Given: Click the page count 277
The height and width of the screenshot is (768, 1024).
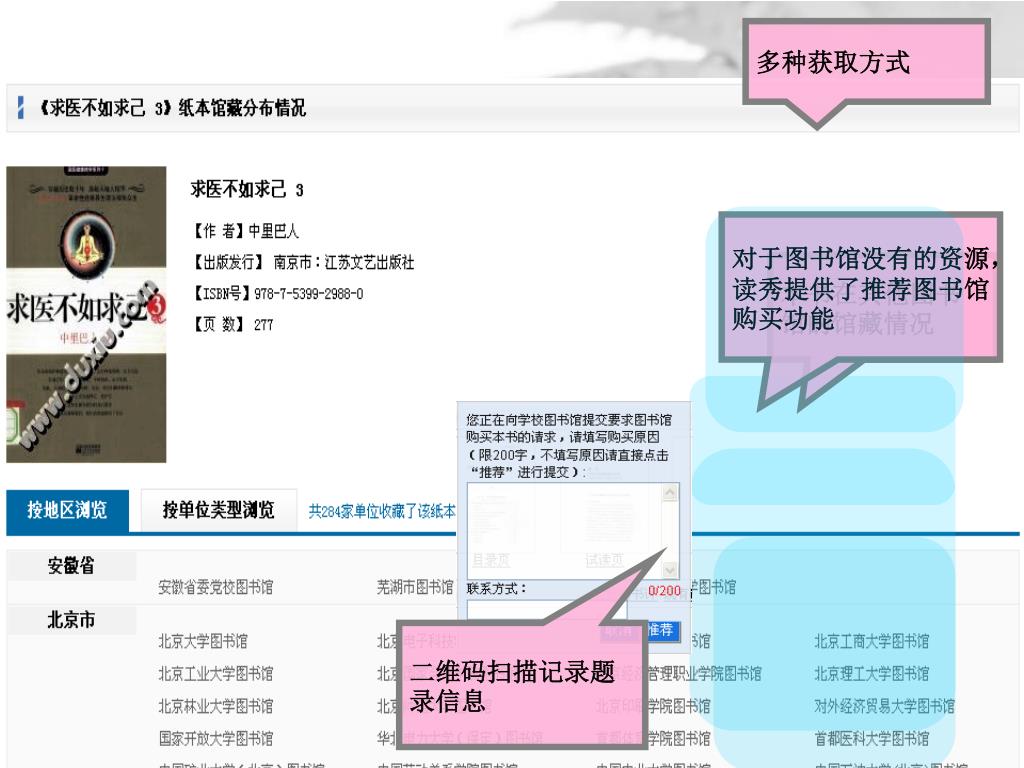Looking at the screenshot, I should [x=263, y=325].
